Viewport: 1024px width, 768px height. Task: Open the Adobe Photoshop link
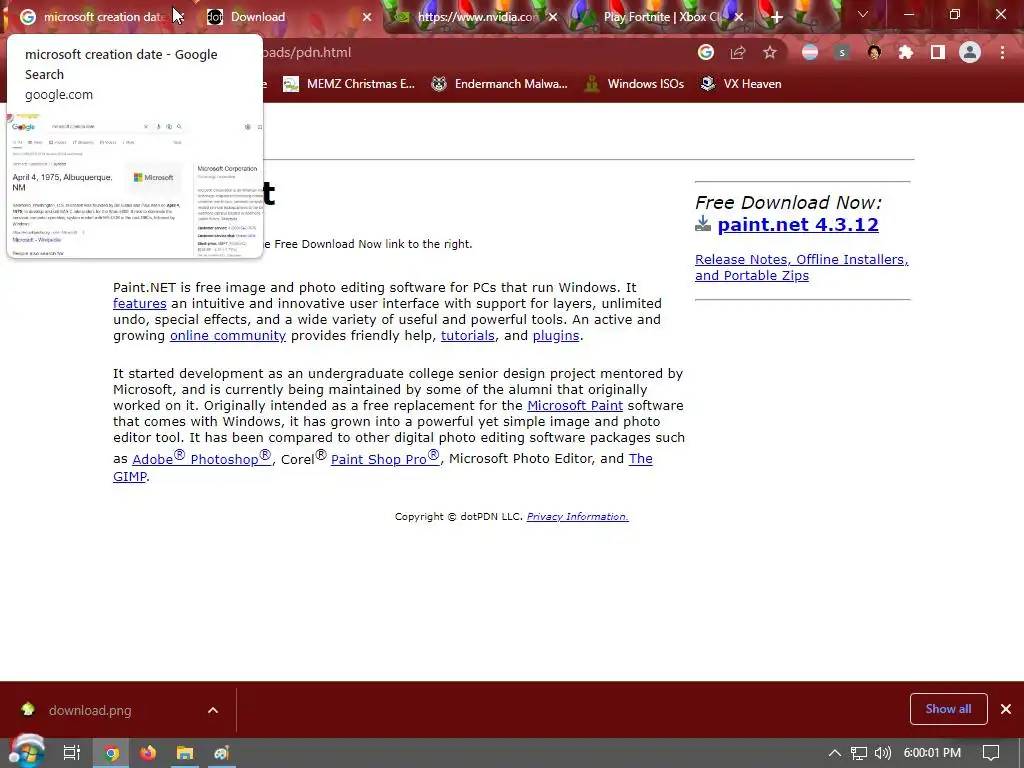coord(202,458)
